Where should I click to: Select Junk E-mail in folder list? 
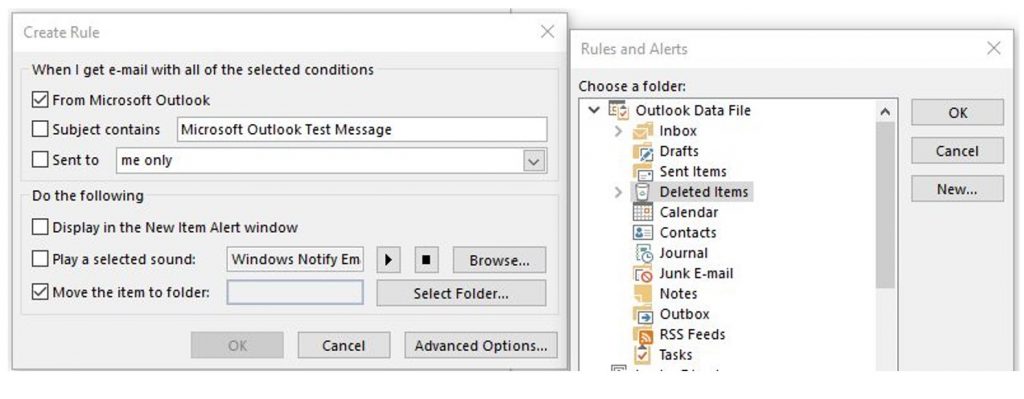(696, 273)
